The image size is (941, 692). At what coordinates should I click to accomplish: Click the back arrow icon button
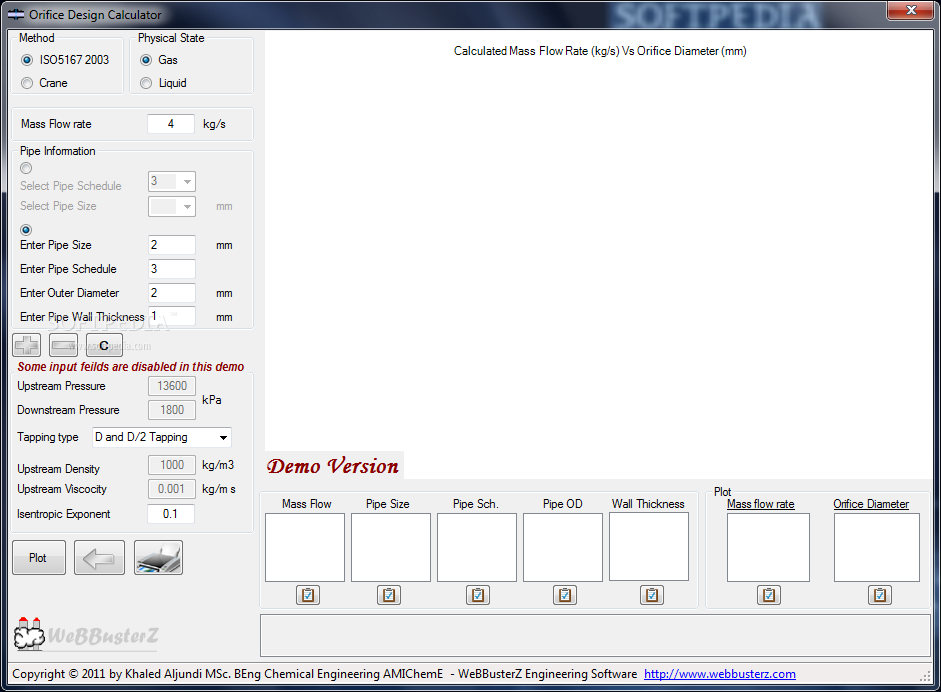click(99, 558)
